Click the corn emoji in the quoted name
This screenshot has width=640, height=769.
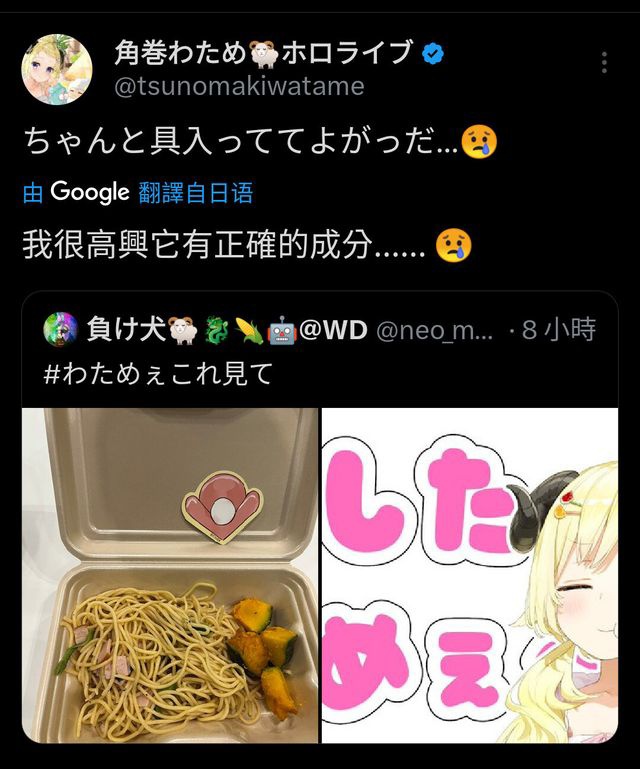point(249,330)
